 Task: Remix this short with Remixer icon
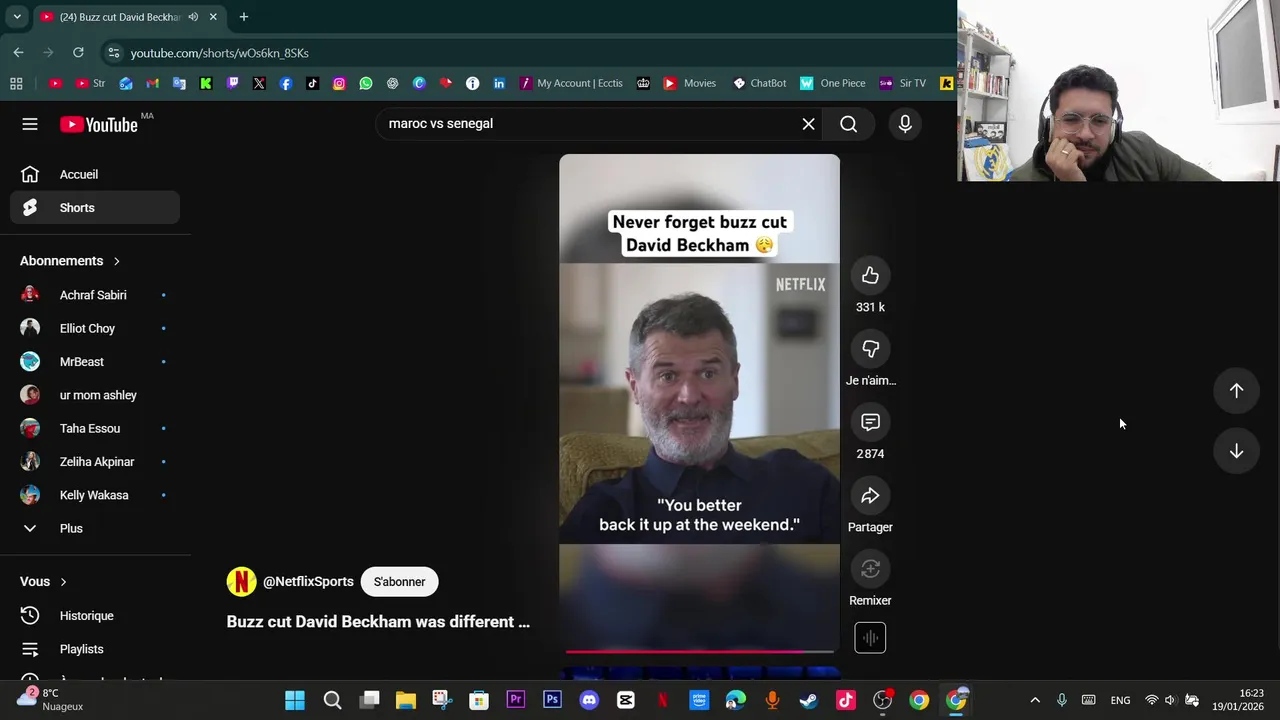tap(870, 569)
